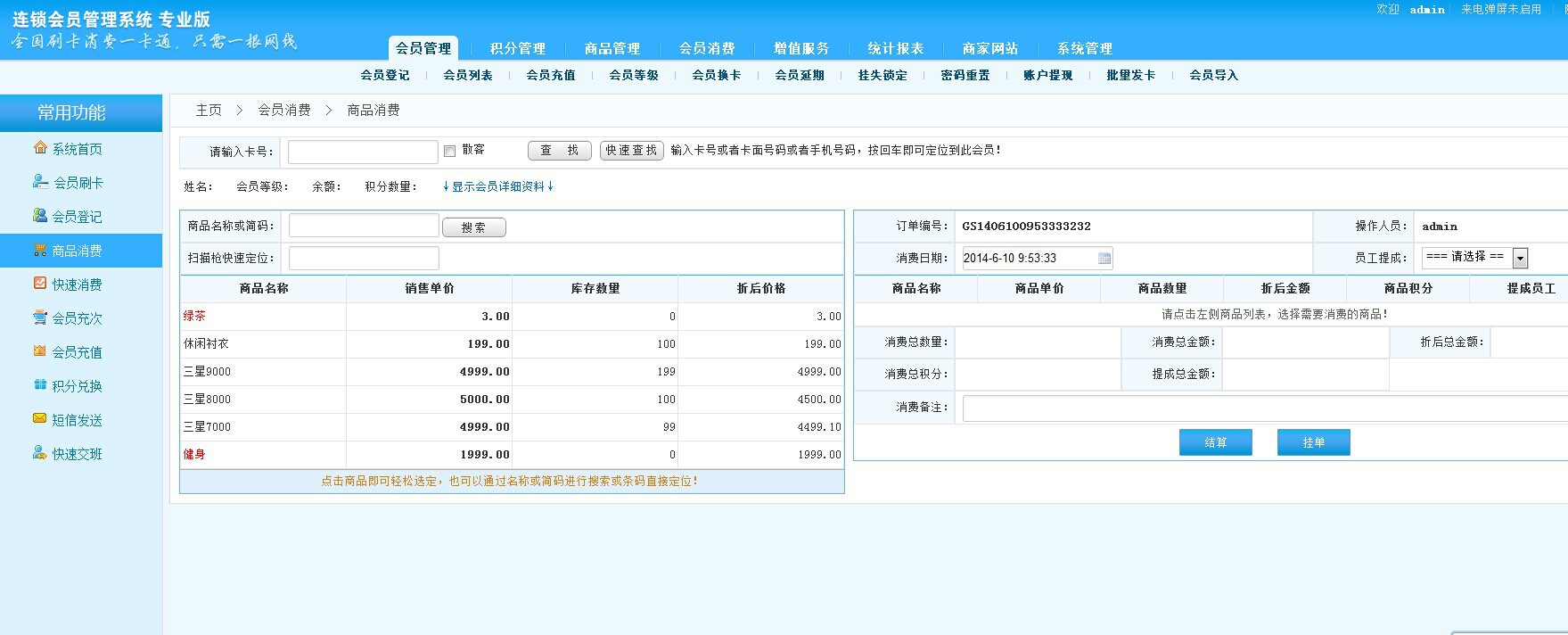1568x635 pixels.
Task: Click the 积分兑换 sidebar icon
Action: 40,385
